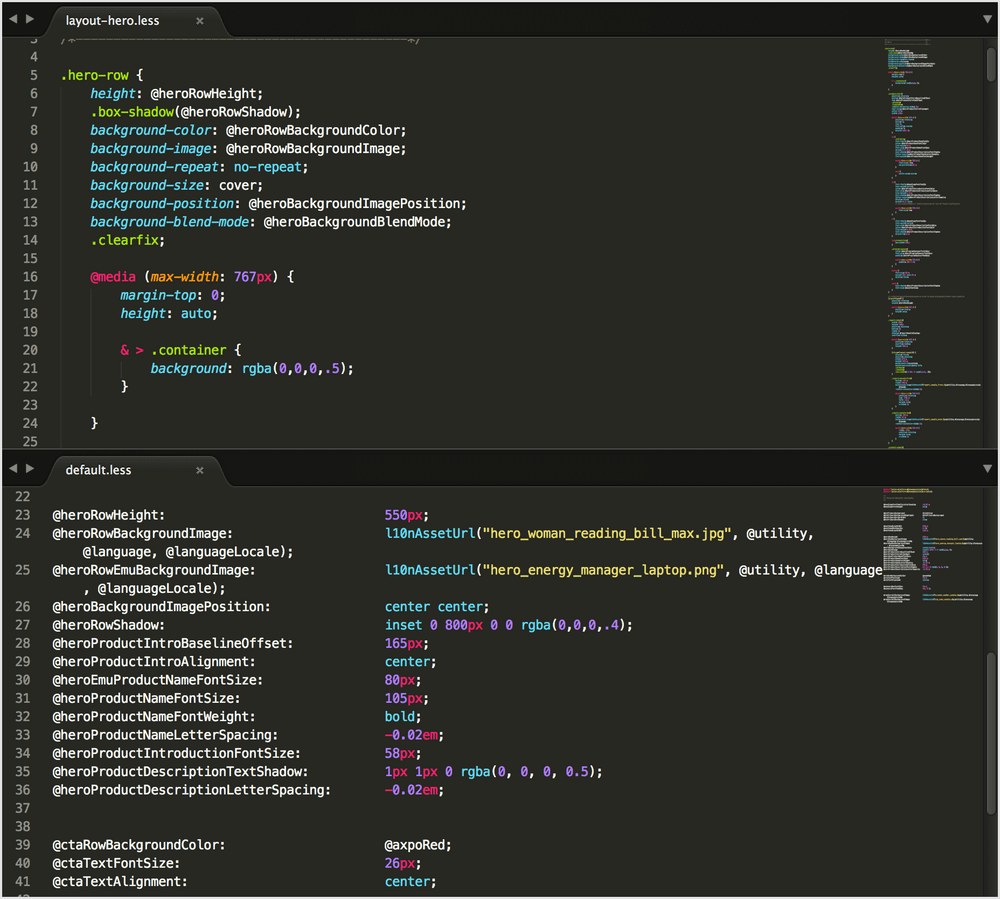
Task: Place cursor inside the @media max-width query
Action: tap(183, 276)
